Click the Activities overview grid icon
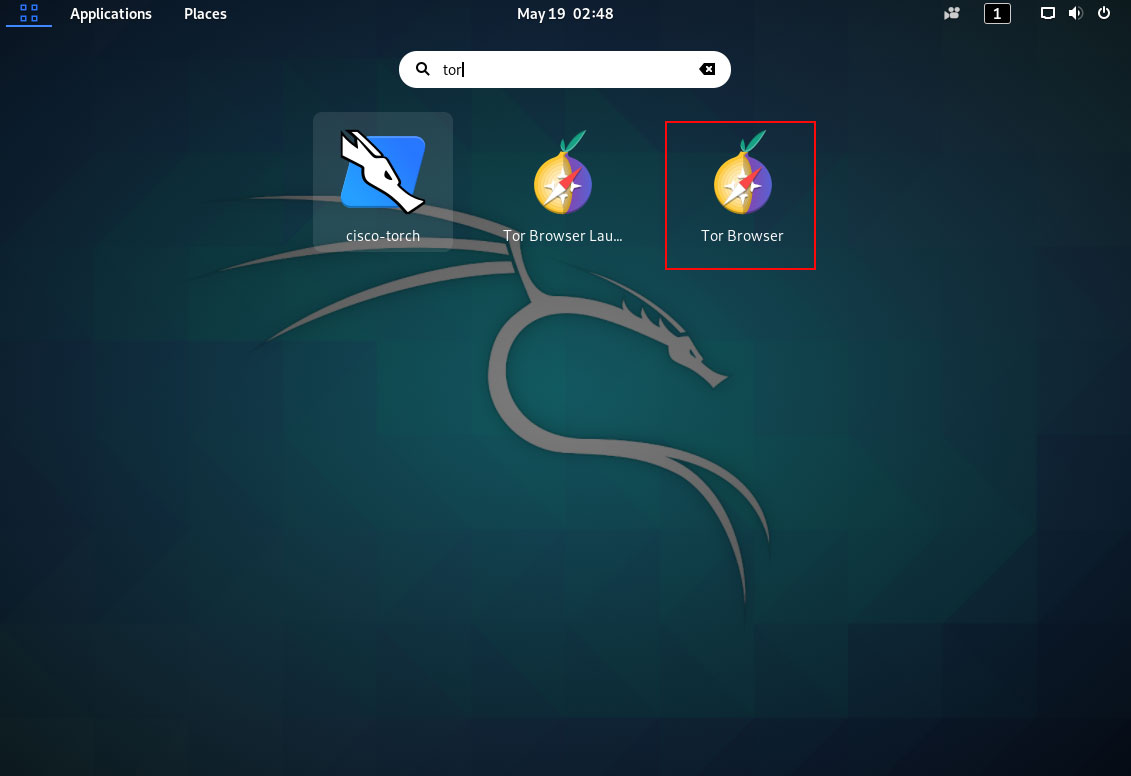This screenshot has height=776, width=1131. [x=29, y=13]
